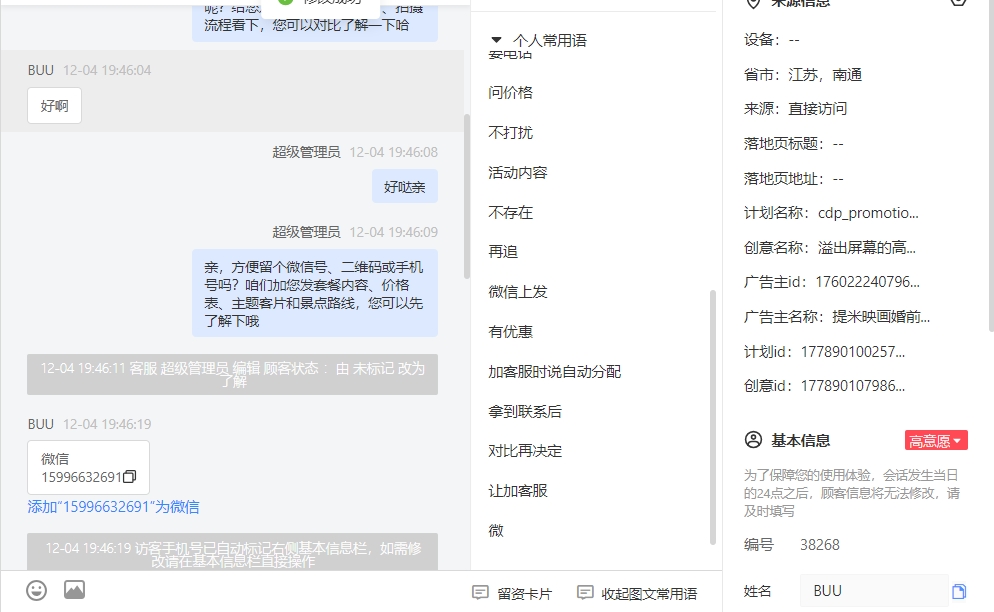Viewport: 994px width, 612px height.
Task: Click the 计划名称 cdp_promotio... value
Action: tap(868, 213)
